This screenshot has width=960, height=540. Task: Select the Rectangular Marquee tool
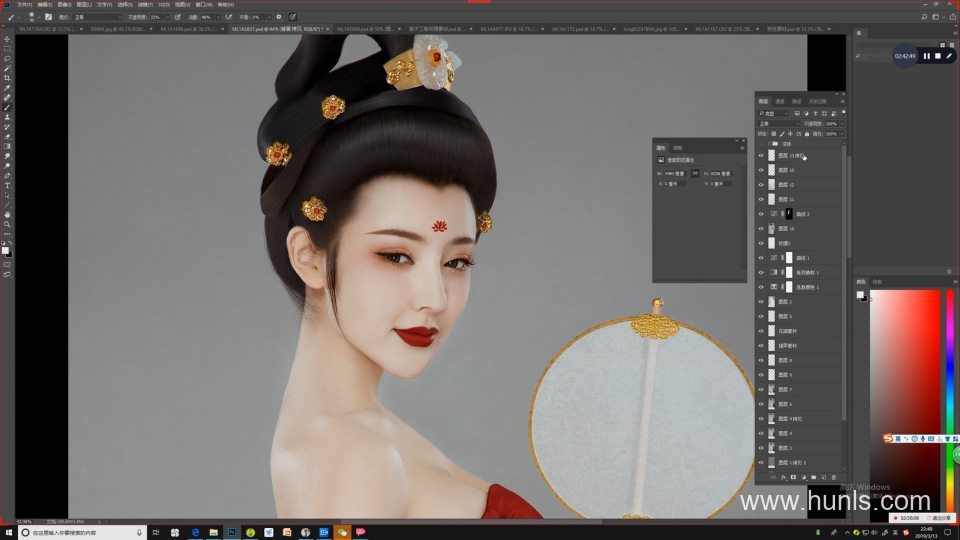point(7,49)
